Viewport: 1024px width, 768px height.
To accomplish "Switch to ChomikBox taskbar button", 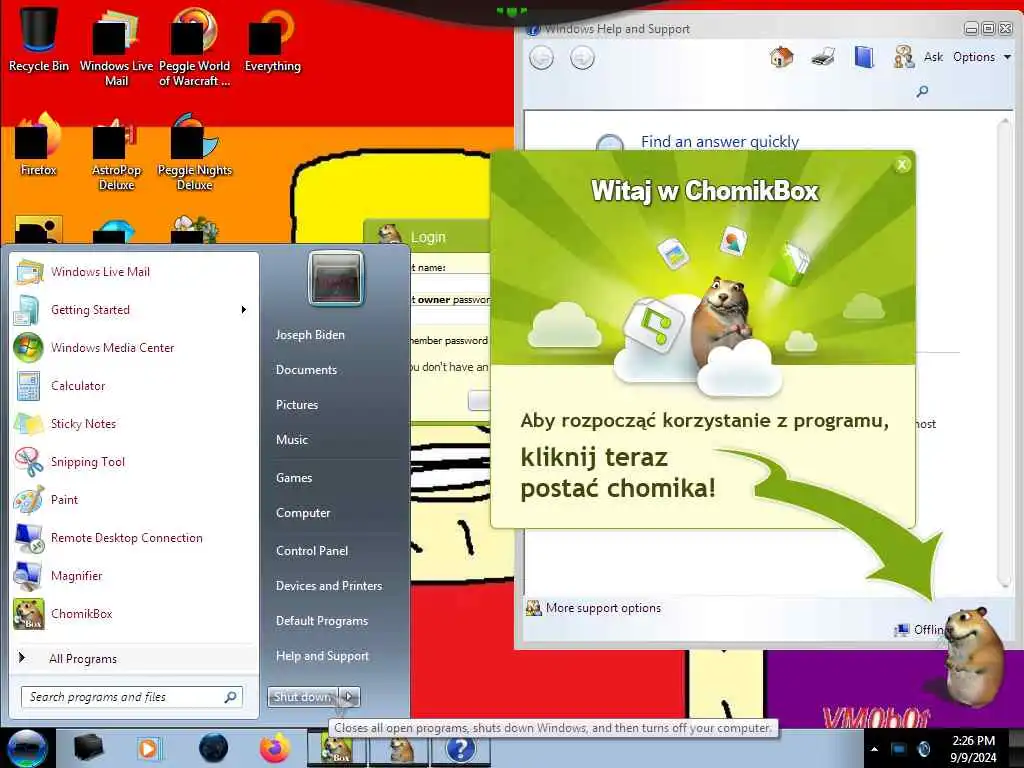I will [338, 748].
